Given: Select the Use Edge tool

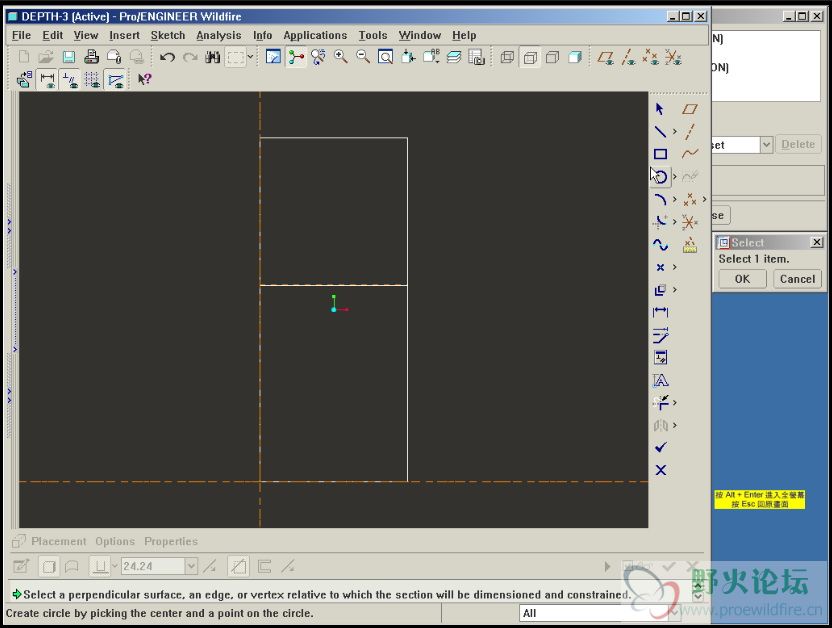Looking at the screenshot, I should coord(660,290).
